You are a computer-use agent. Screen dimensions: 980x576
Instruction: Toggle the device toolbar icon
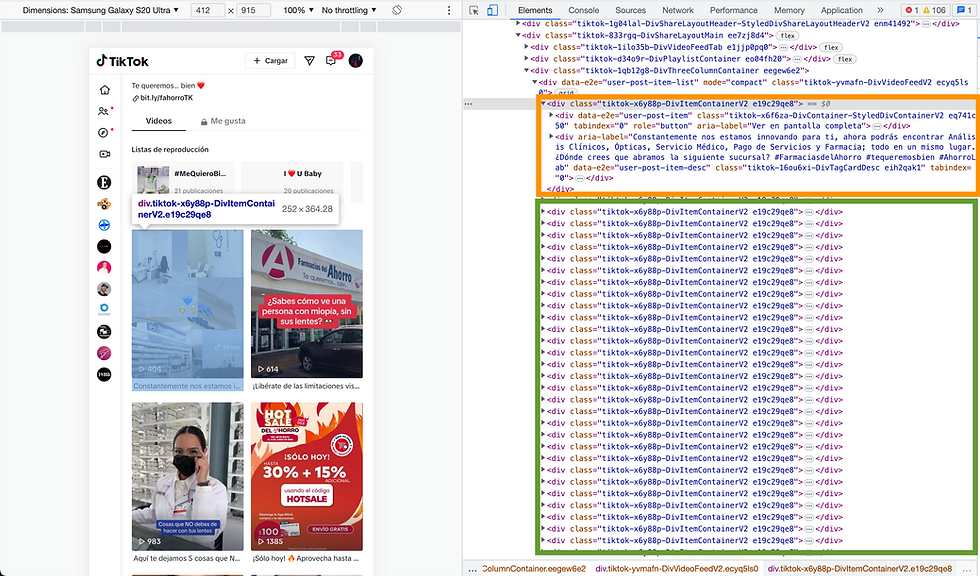(492, 10)
